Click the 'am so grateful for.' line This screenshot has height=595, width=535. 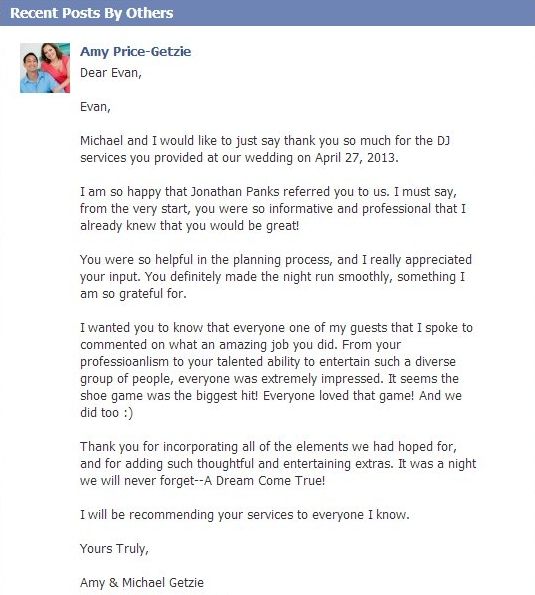click(x=133, y=294)
